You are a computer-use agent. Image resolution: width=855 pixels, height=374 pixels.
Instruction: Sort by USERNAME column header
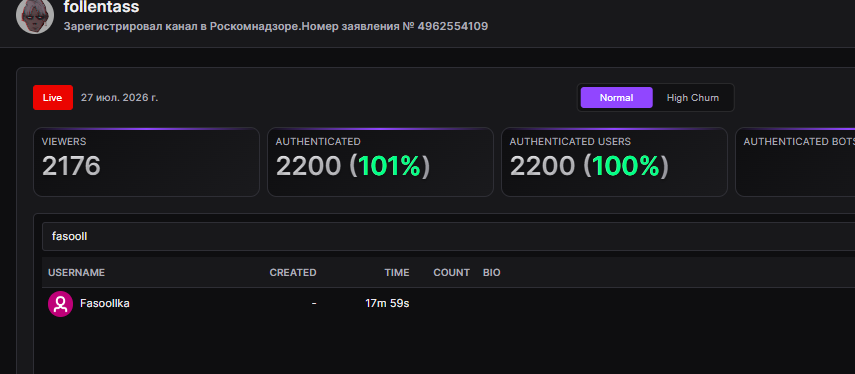(76, 273)
